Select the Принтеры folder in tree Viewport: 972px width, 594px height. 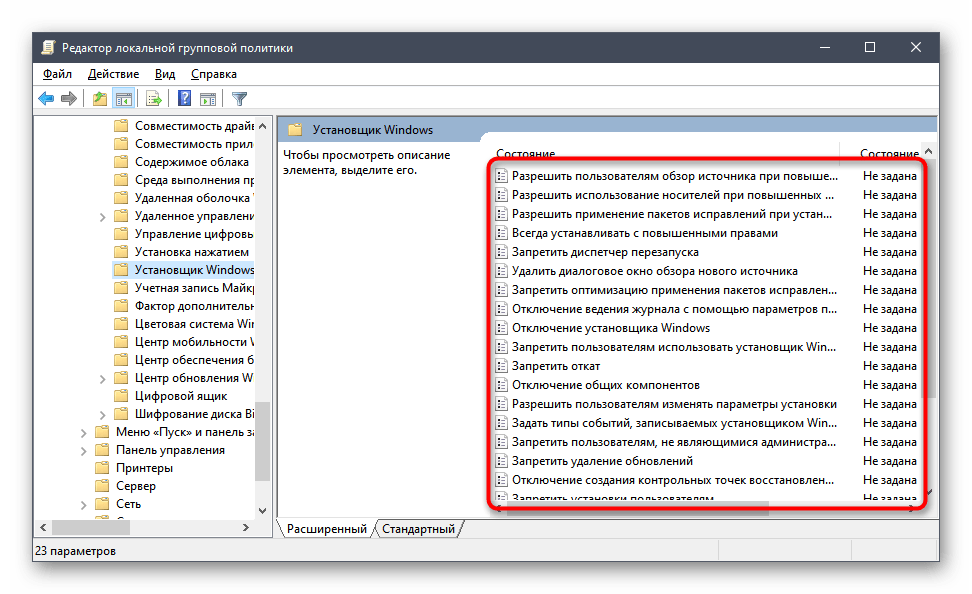[x=144, y=468]
